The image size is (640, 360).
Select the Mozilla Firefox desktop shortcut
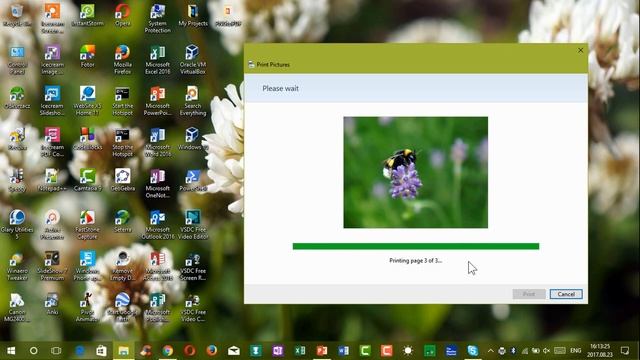[x=122, y=60]
